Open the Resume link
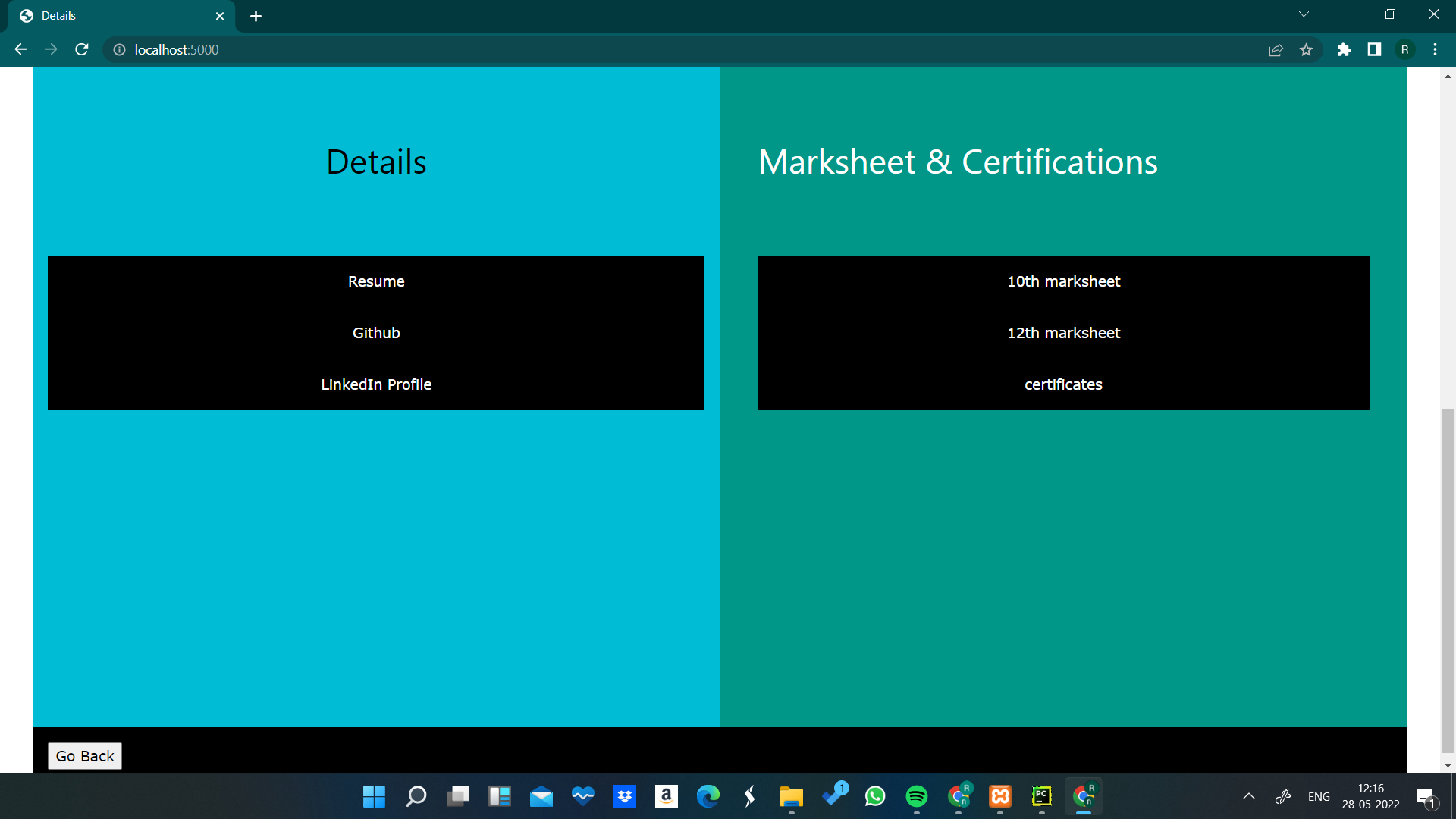1456x819 pixels. click(376, 281)
